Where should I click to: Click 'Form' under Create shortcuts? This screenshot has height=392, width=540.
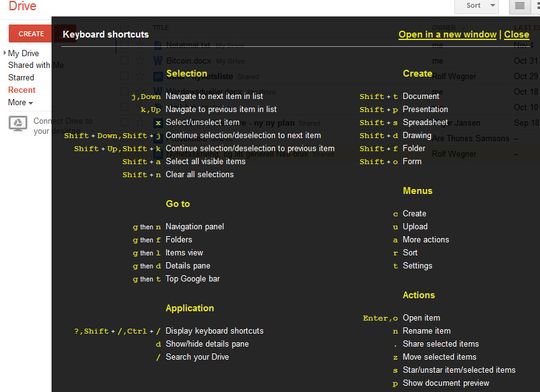point(412,161)
